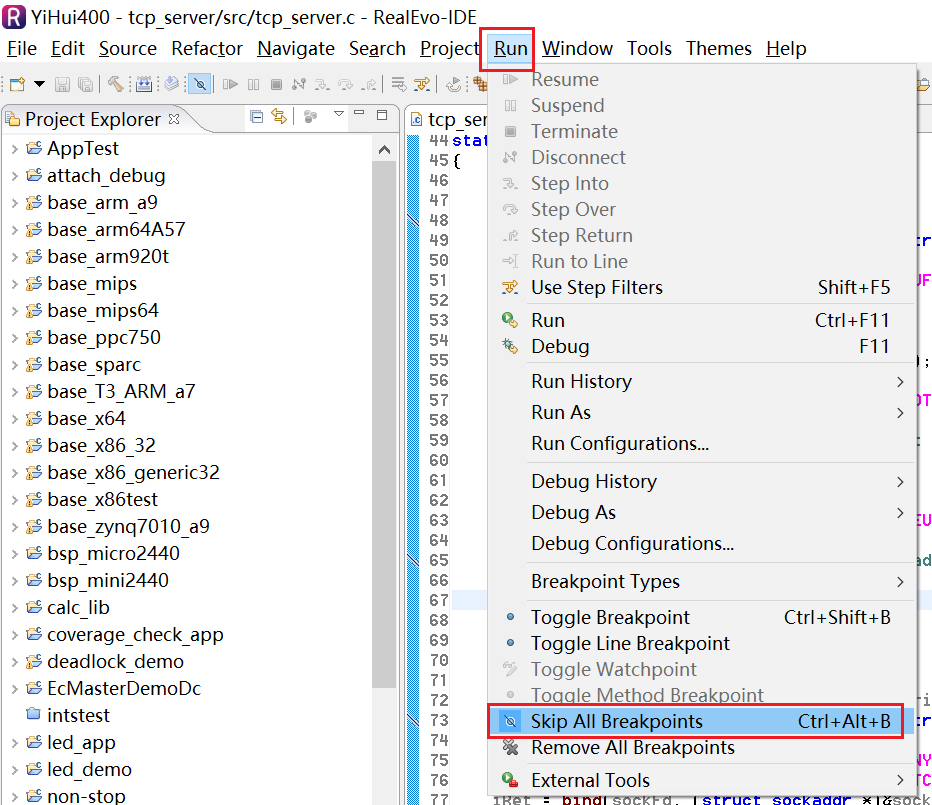Expand the Run History submenu
This screenshot has height=805, width=932.
pyautogui.click(x=701, y=382)
